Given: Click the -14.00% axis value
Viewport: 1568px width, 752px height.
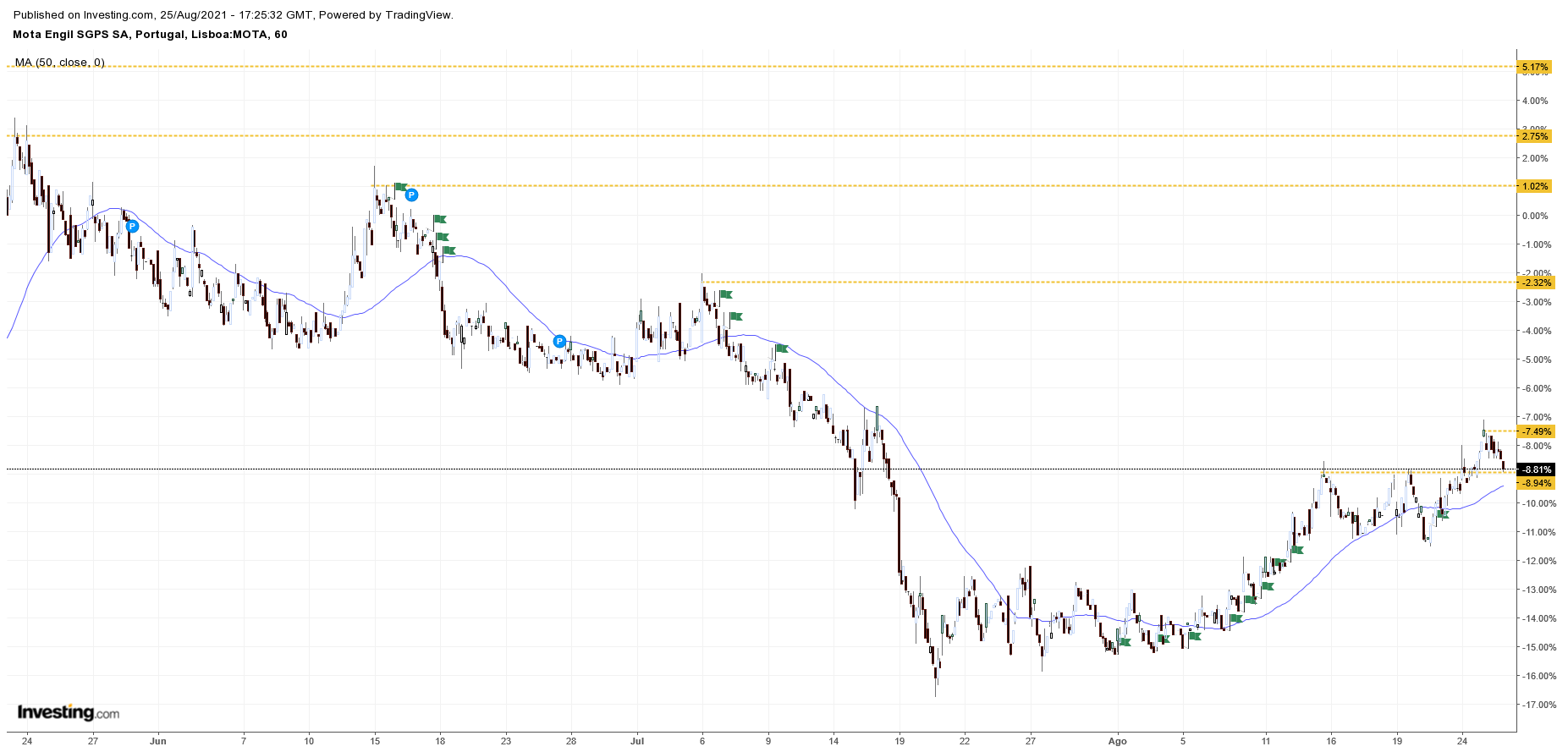Looking at the screenshot, I should (x=1538, y=618).
